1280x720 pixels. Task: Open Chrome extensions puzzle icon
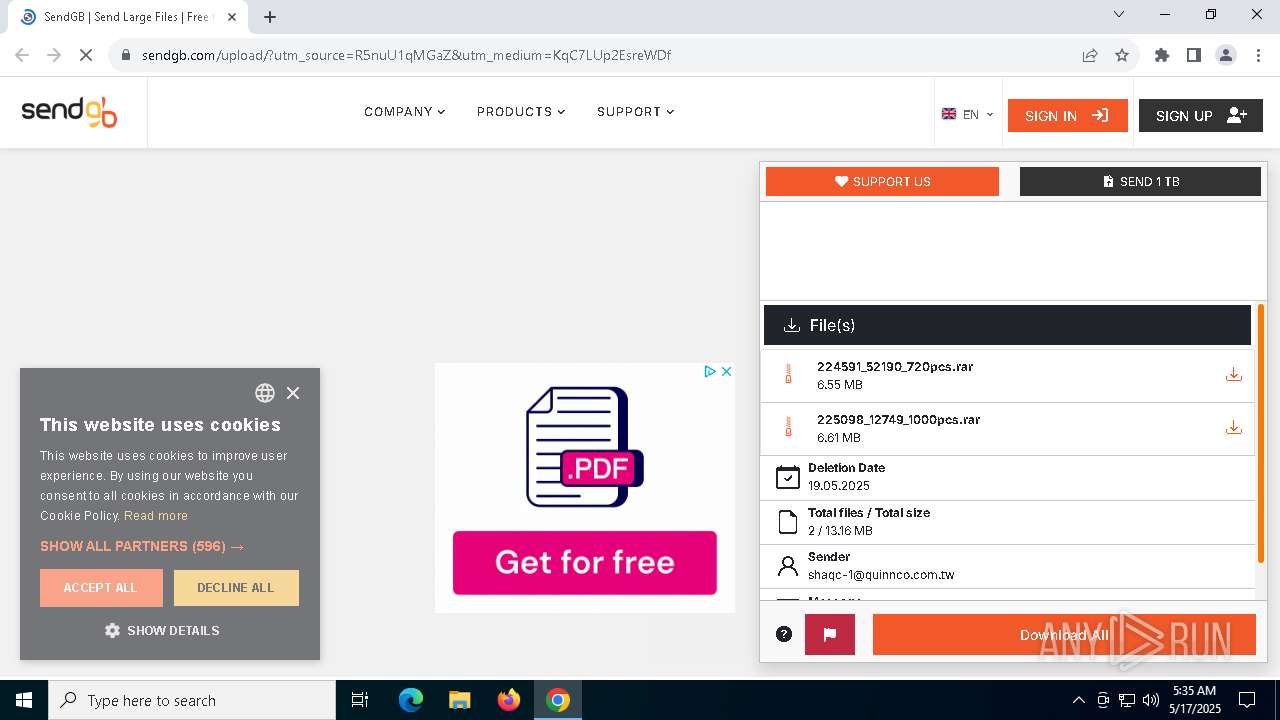[1162, 55]
